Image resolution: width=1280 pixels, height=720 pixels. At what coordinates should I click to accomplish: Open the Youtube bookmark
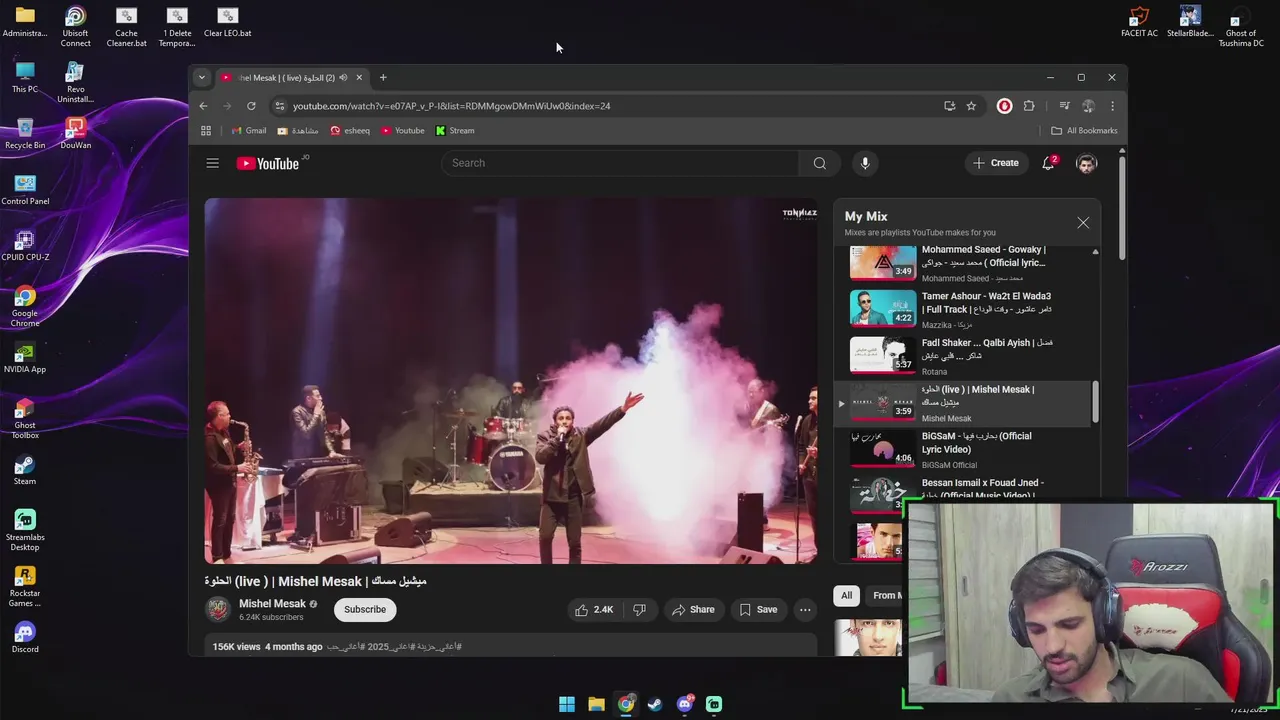tap(402, 130)
